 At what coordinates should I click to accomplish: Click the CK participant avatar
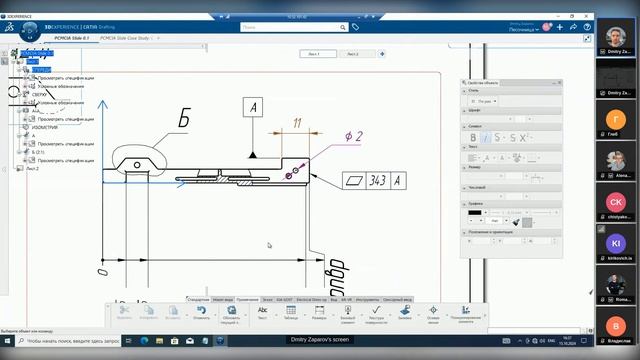tap(616, 202)
